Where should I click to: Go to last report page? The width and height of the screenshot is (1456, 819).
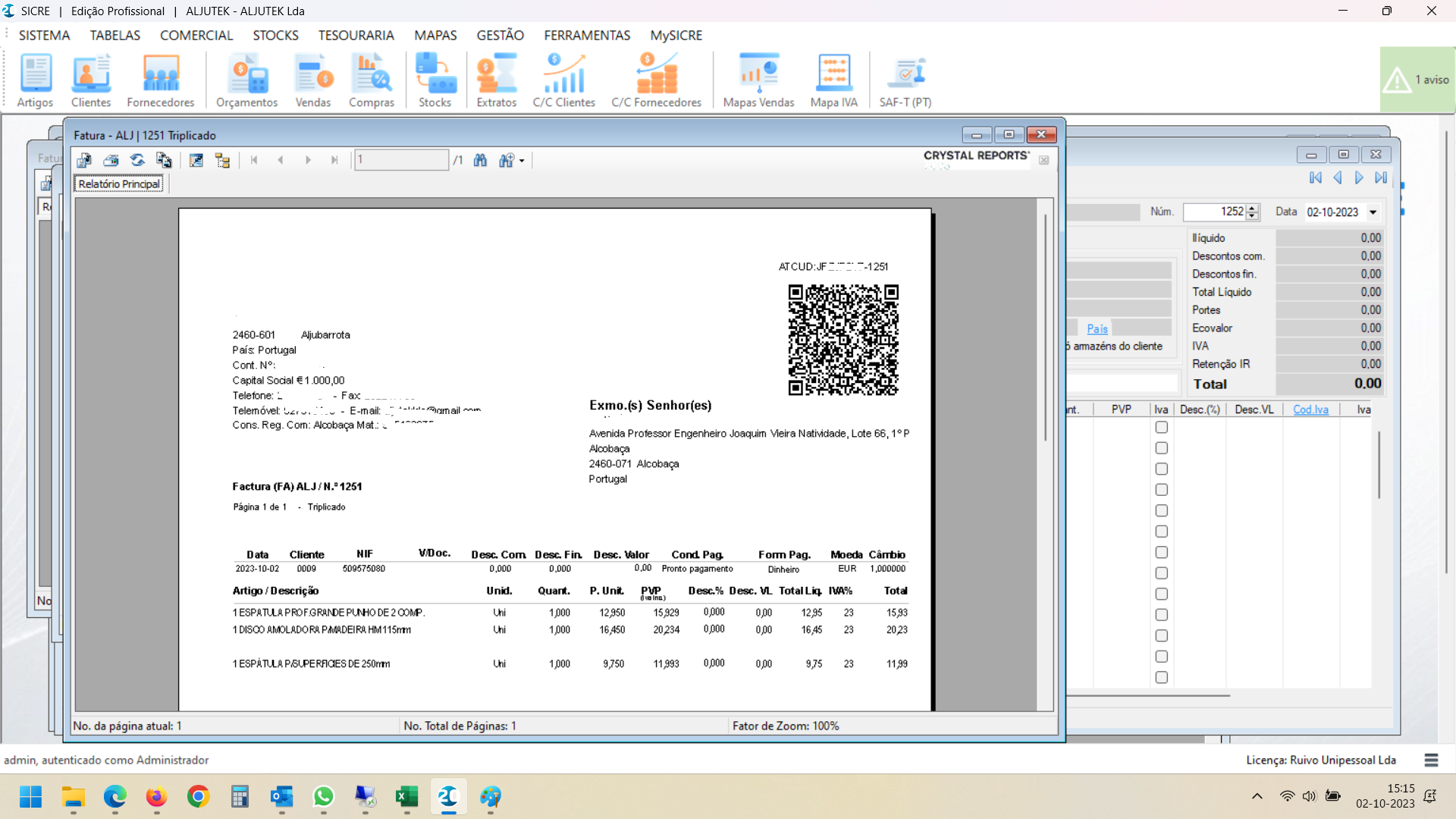334,160
